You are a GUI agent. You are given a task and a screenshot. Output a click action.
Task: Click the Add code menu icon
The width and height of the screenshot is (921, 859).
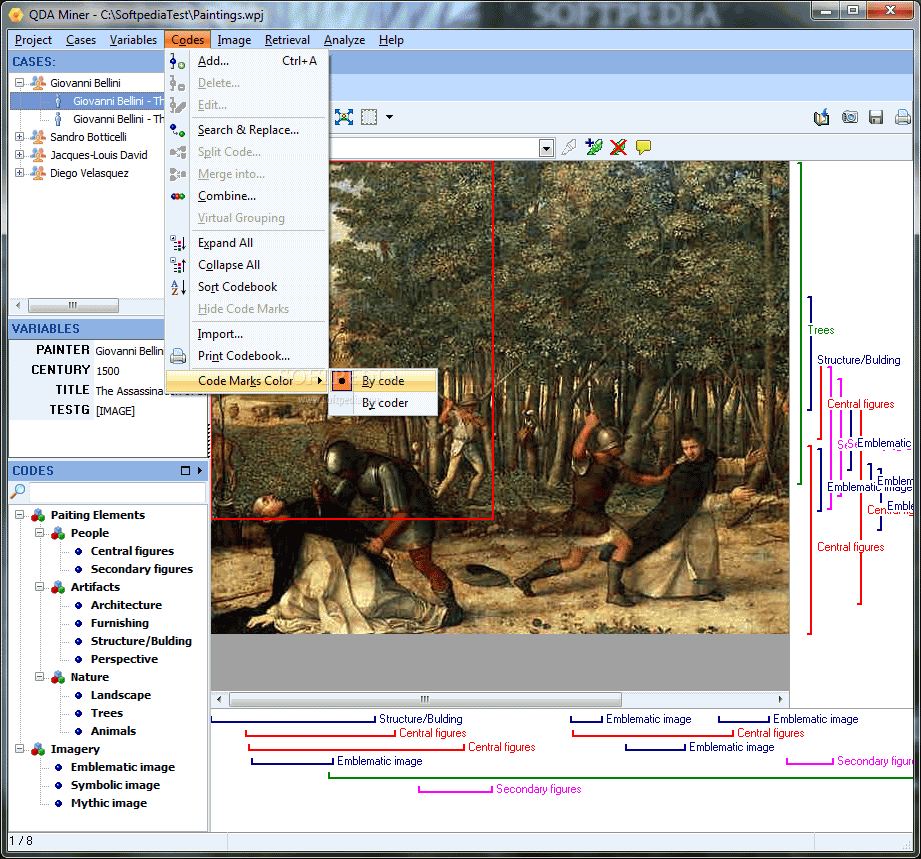(177, 61)
